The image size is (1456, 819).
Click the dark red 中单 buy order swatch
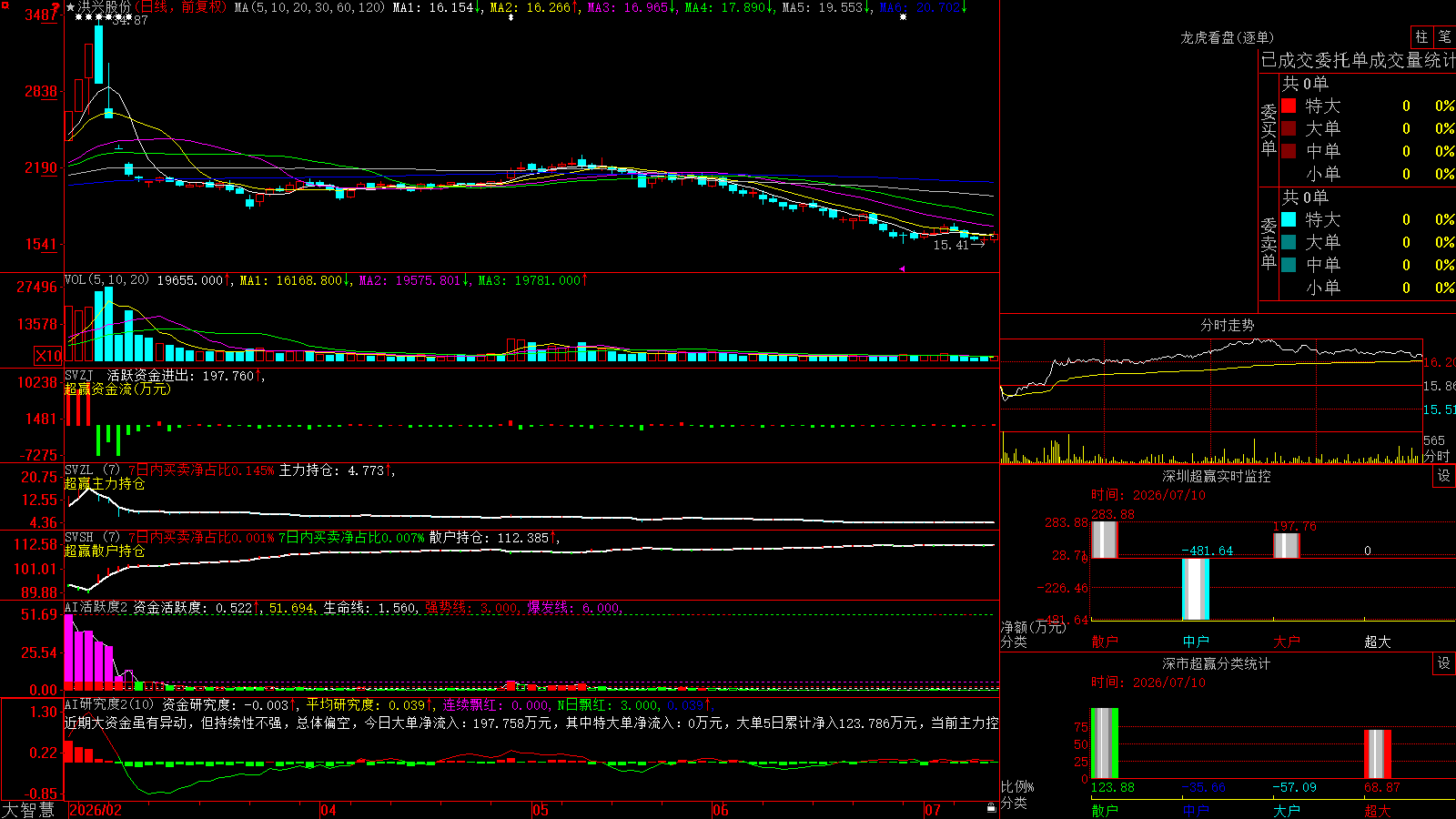point(1289,151)
